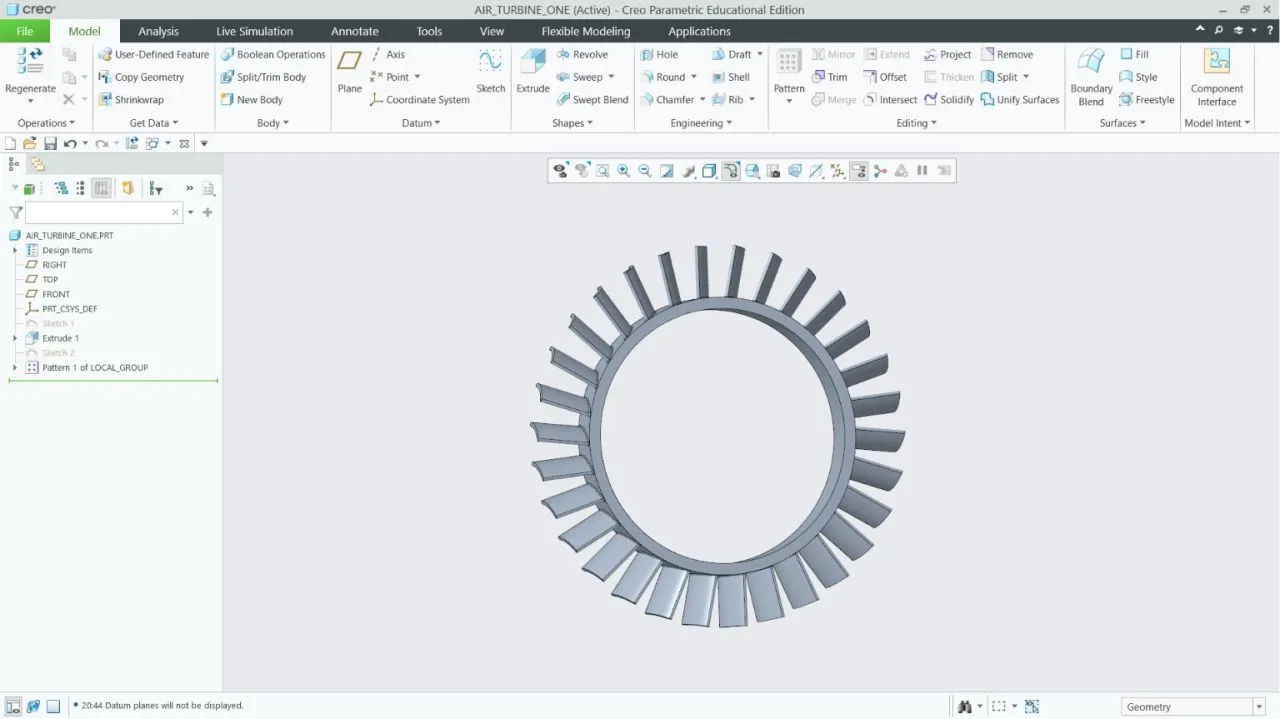Click the New Body button
Screen dimensions: 1280x719
click(x=251, y=100)
